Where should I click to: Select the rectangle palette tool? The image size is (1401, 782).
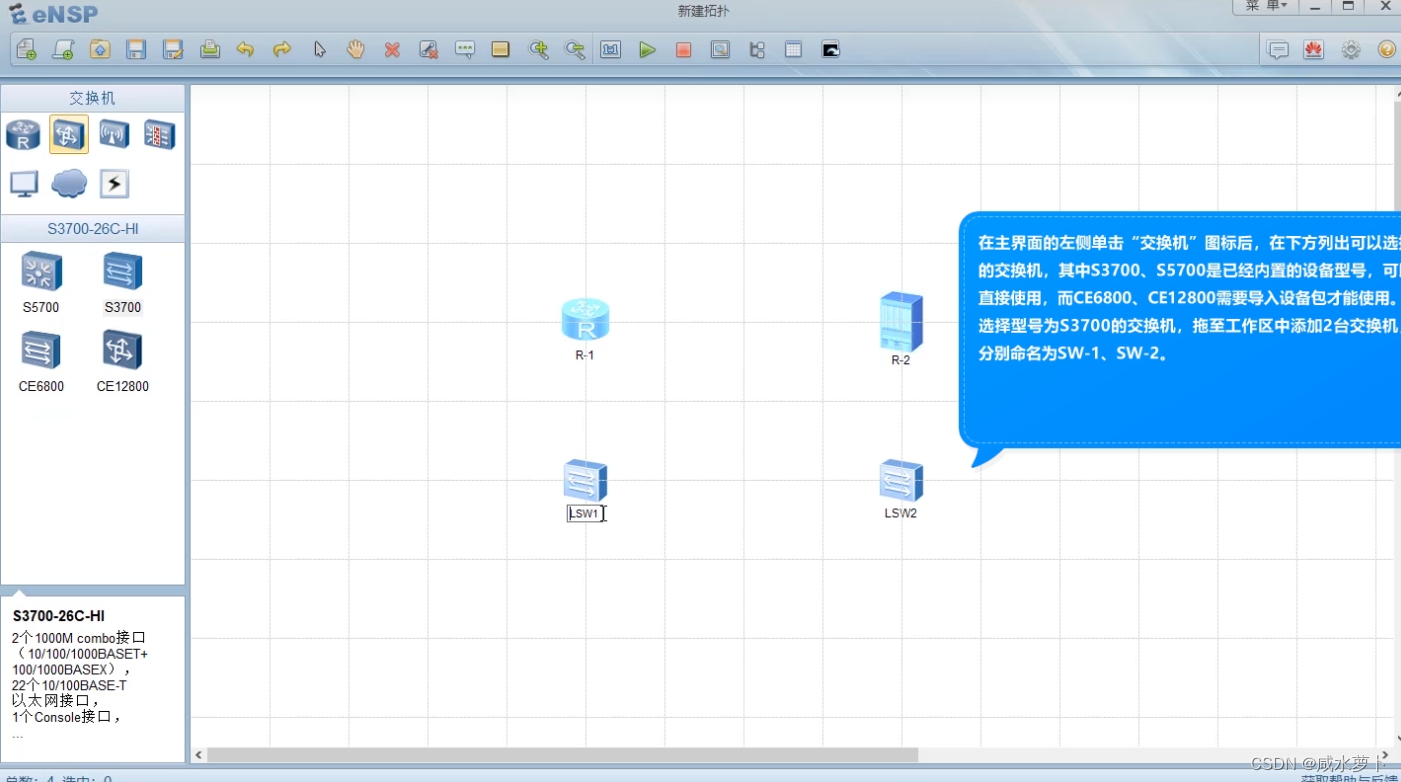coord(501,49)
